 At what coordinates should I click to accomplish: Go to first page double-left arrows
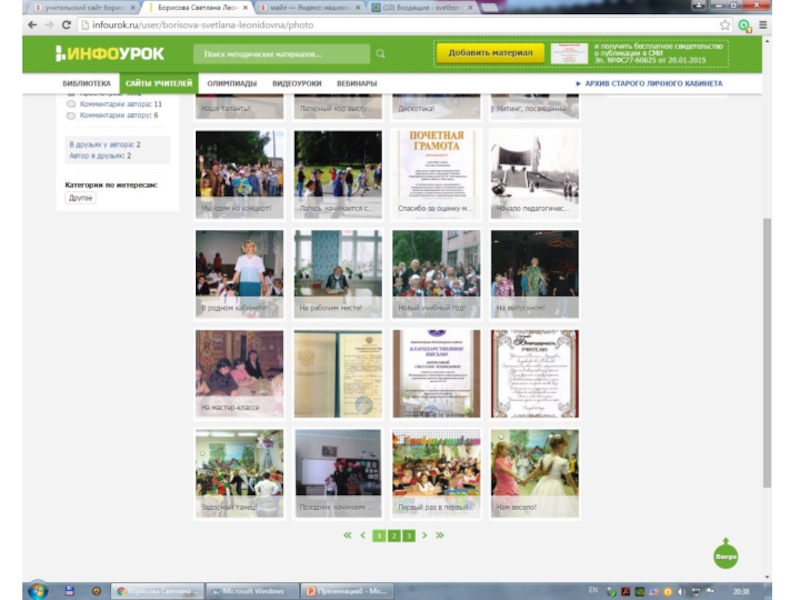pos(347,535)
